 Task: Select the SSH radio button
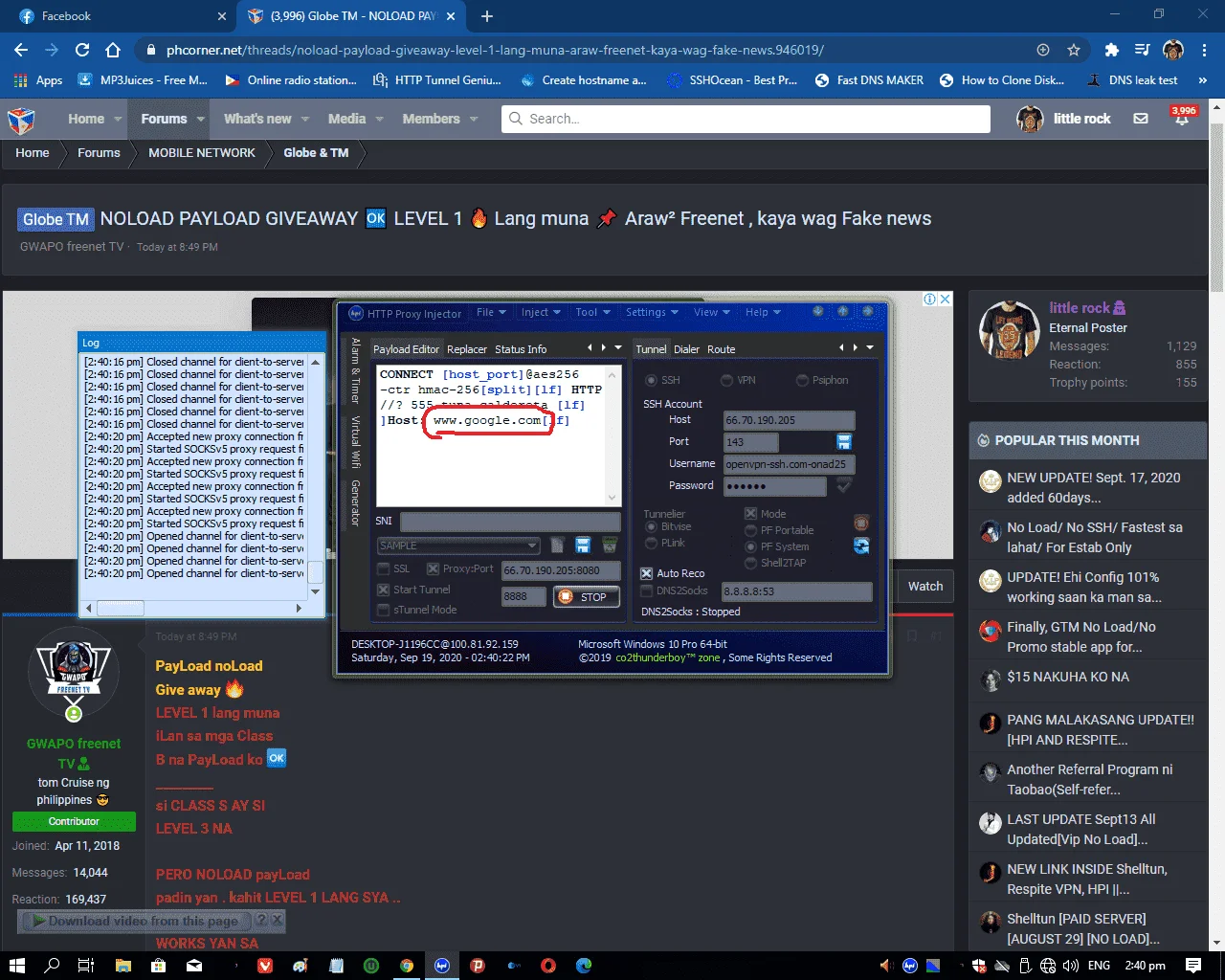tap(651, 380)
